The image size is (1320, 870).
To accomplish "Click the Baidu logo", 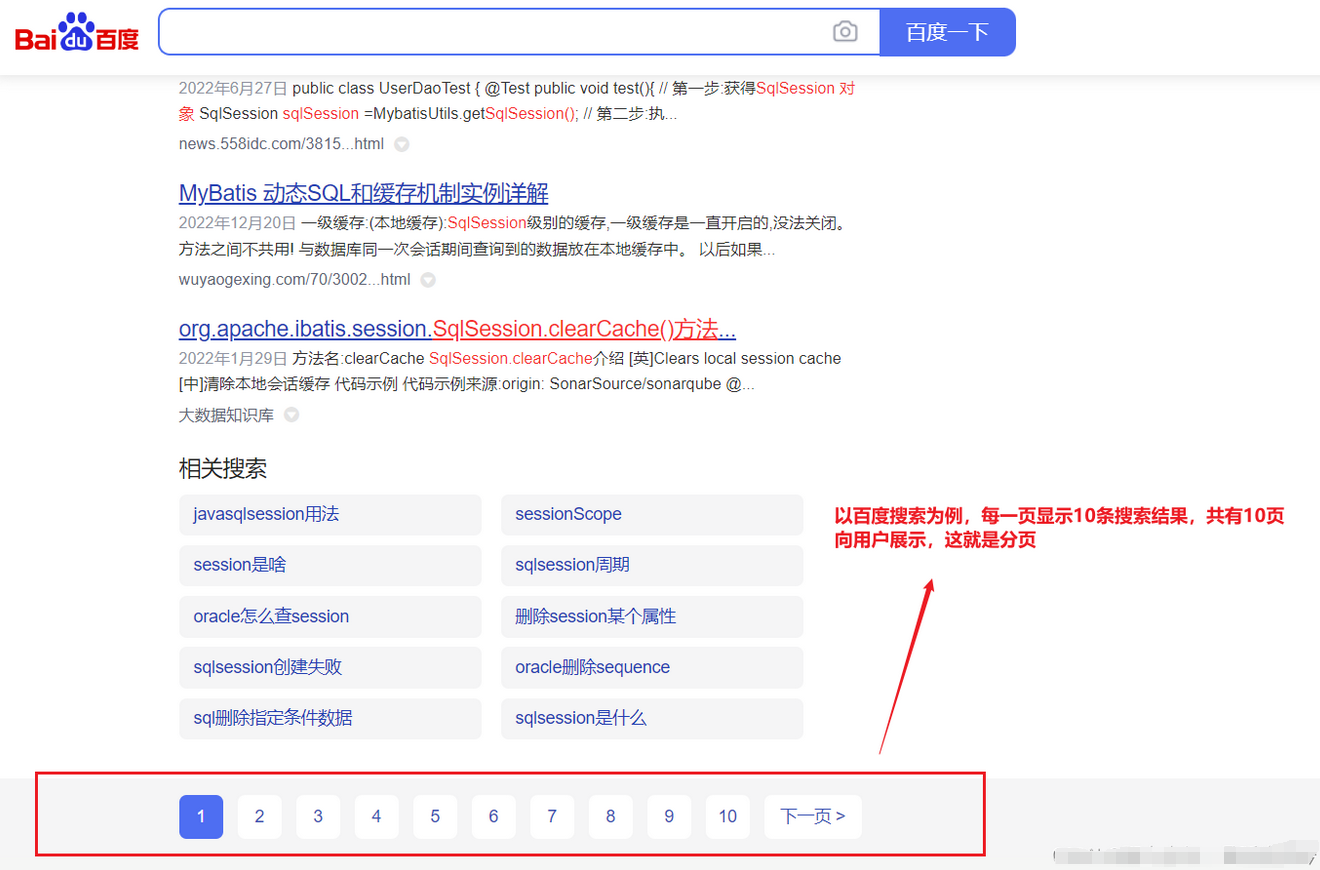I will pyautogui.click(x=77, y=34).
